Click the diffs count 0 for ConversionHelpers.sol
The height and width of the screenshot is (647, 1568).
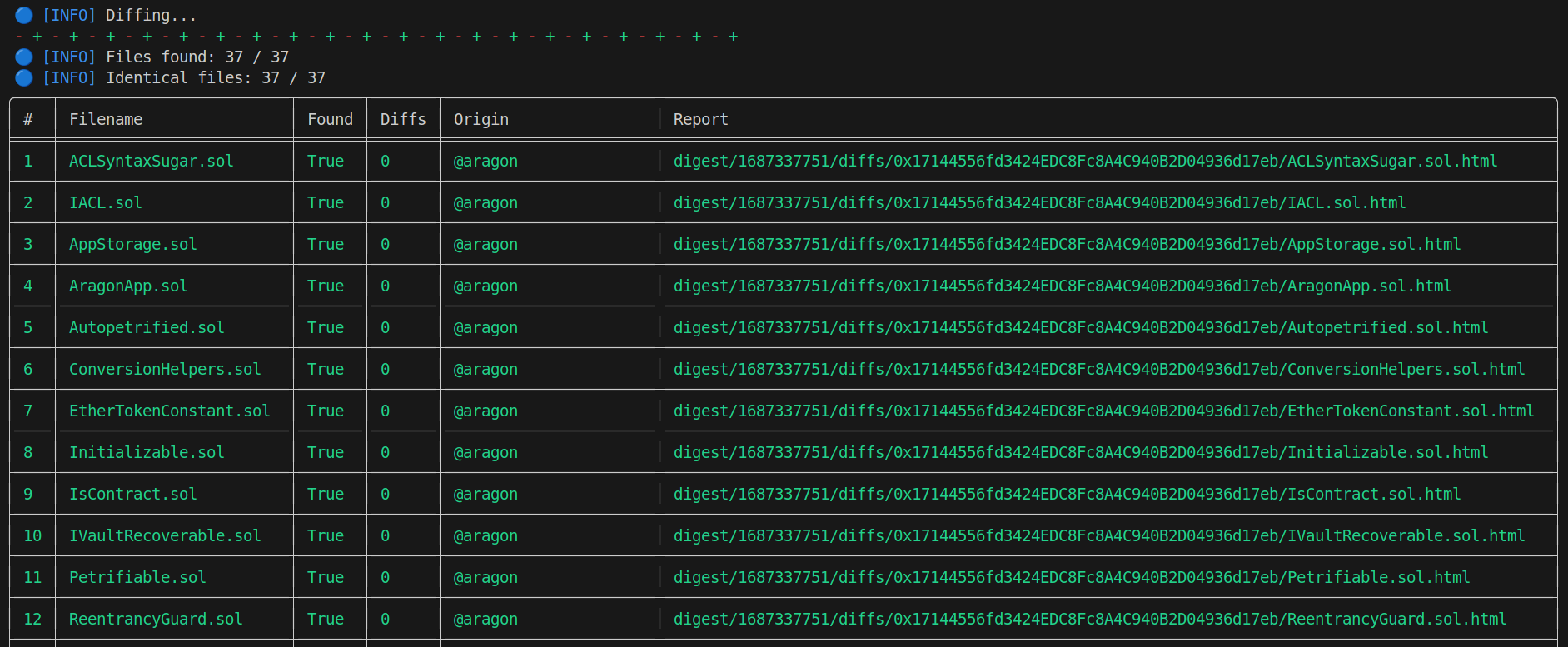click(386, 369)
